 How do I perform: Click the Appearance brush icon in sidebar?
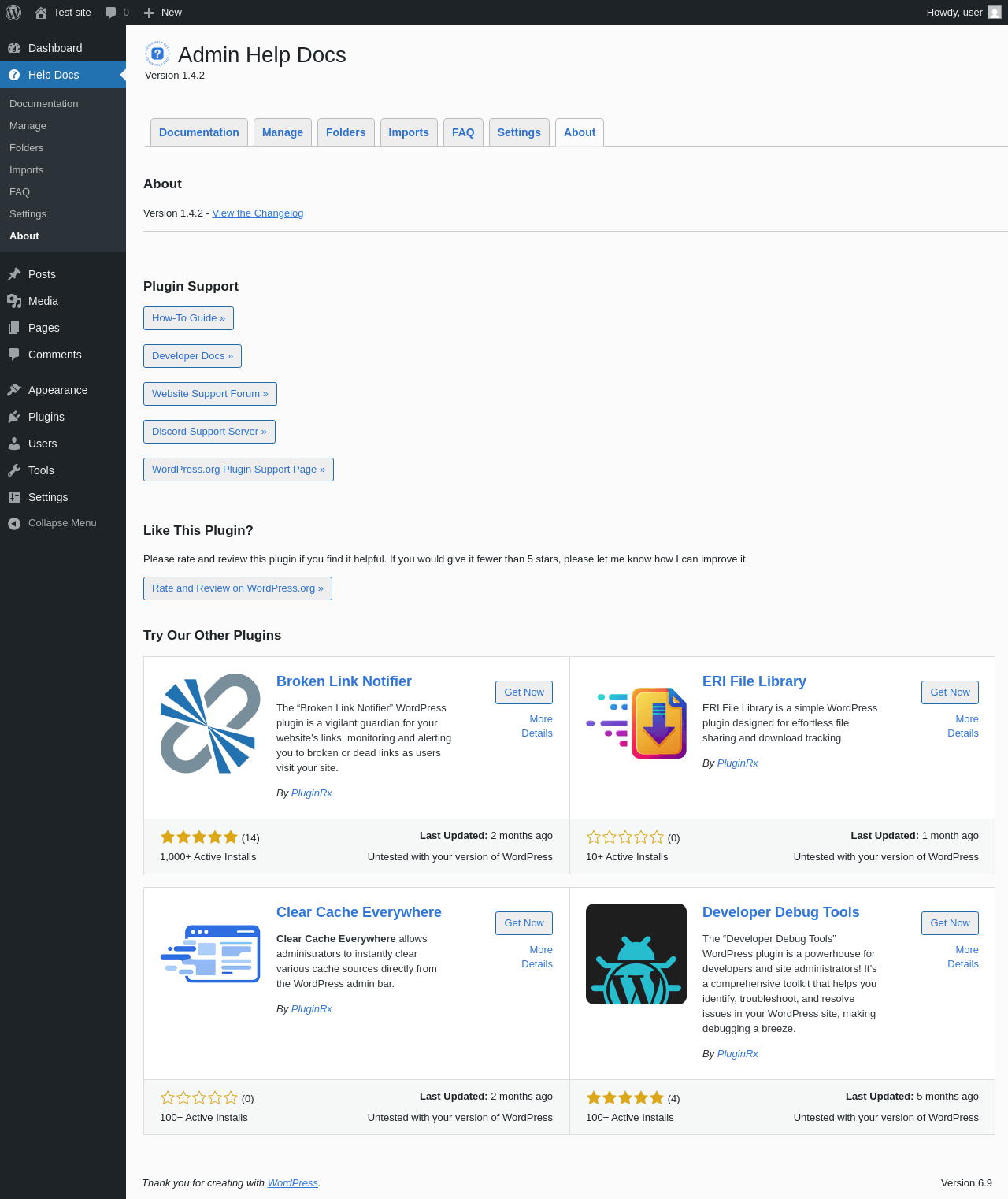point(14,390)
